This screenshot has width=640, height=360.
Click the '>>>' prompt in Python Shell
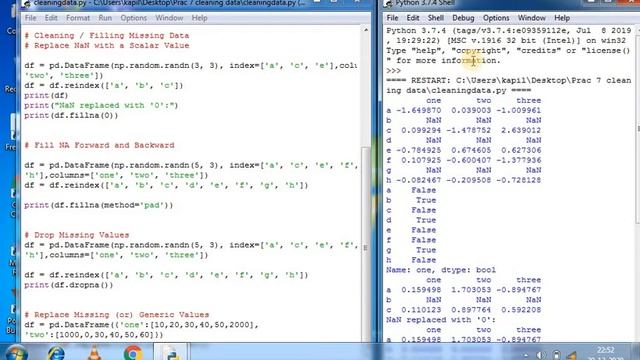point(393,70)
